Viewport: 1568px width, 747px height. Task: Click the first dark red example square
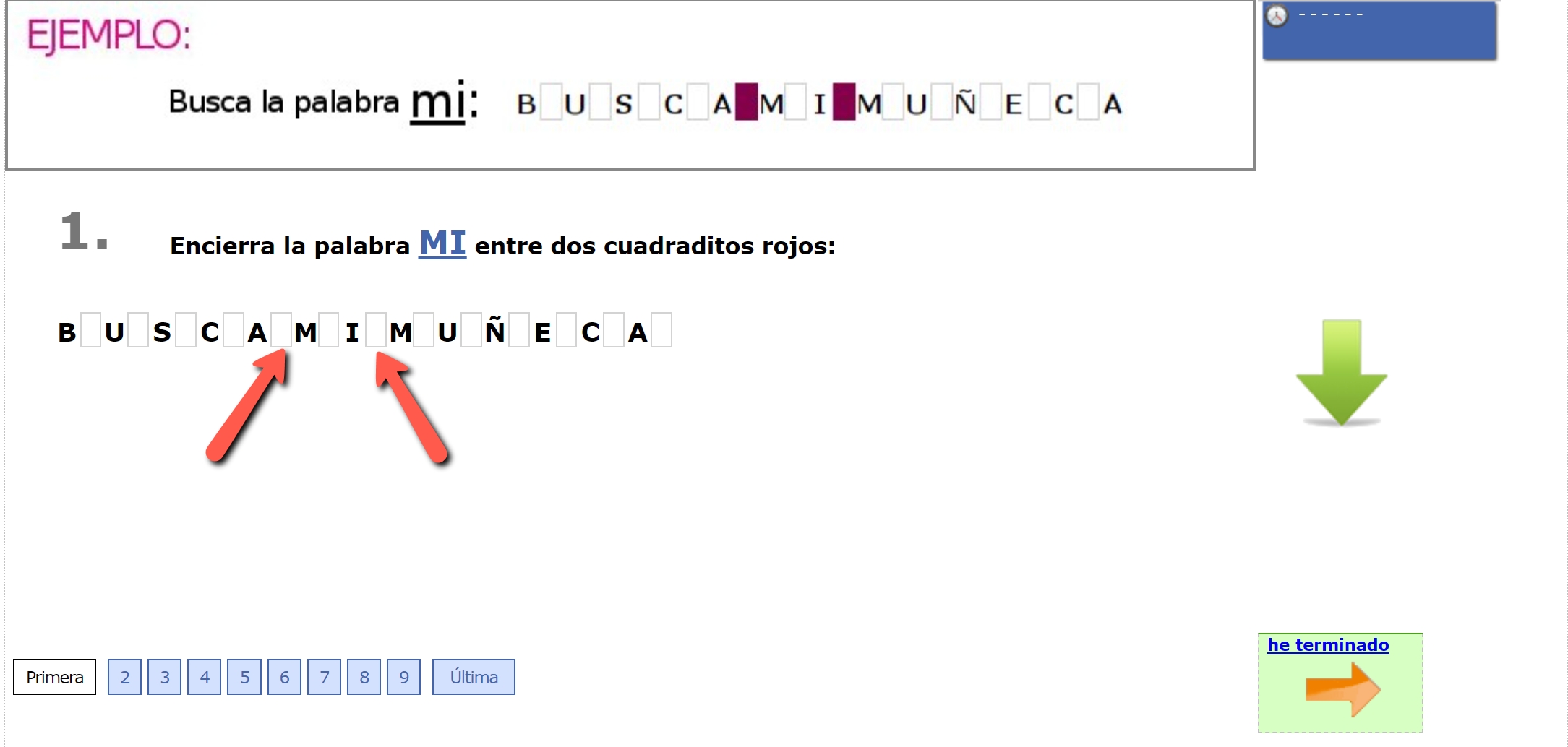tap(747, 102)
